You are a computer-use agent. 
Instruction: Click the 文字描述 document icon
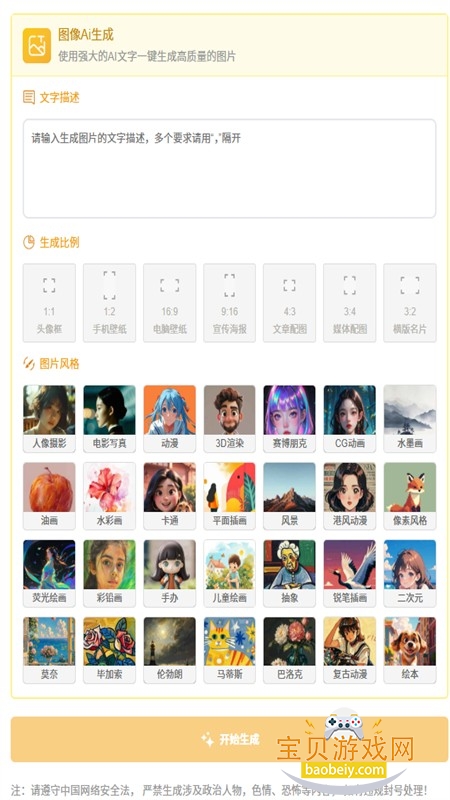point(29,97)
